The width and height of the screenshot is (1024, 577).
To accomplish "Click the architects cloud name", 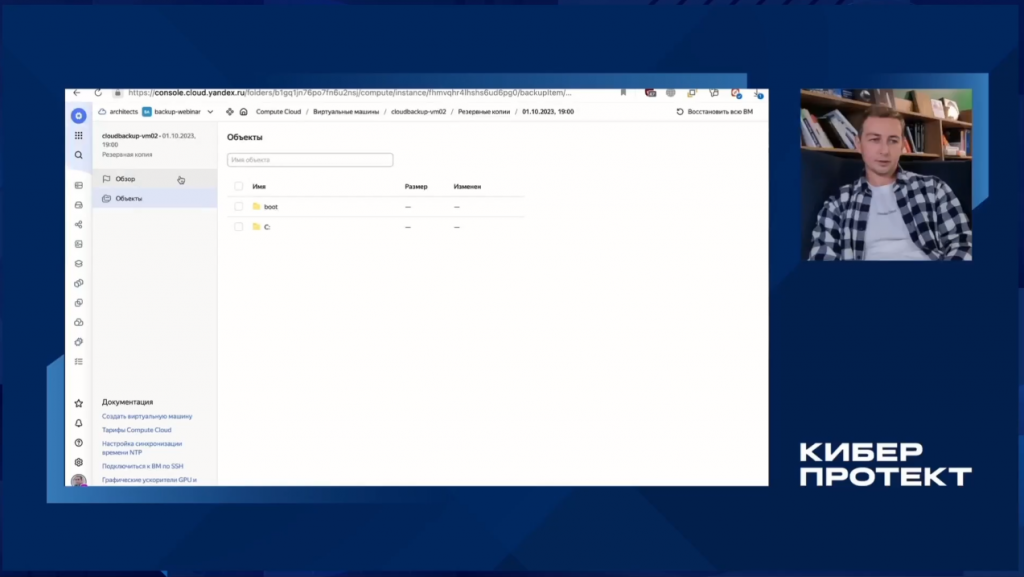I will pos(123,112).
